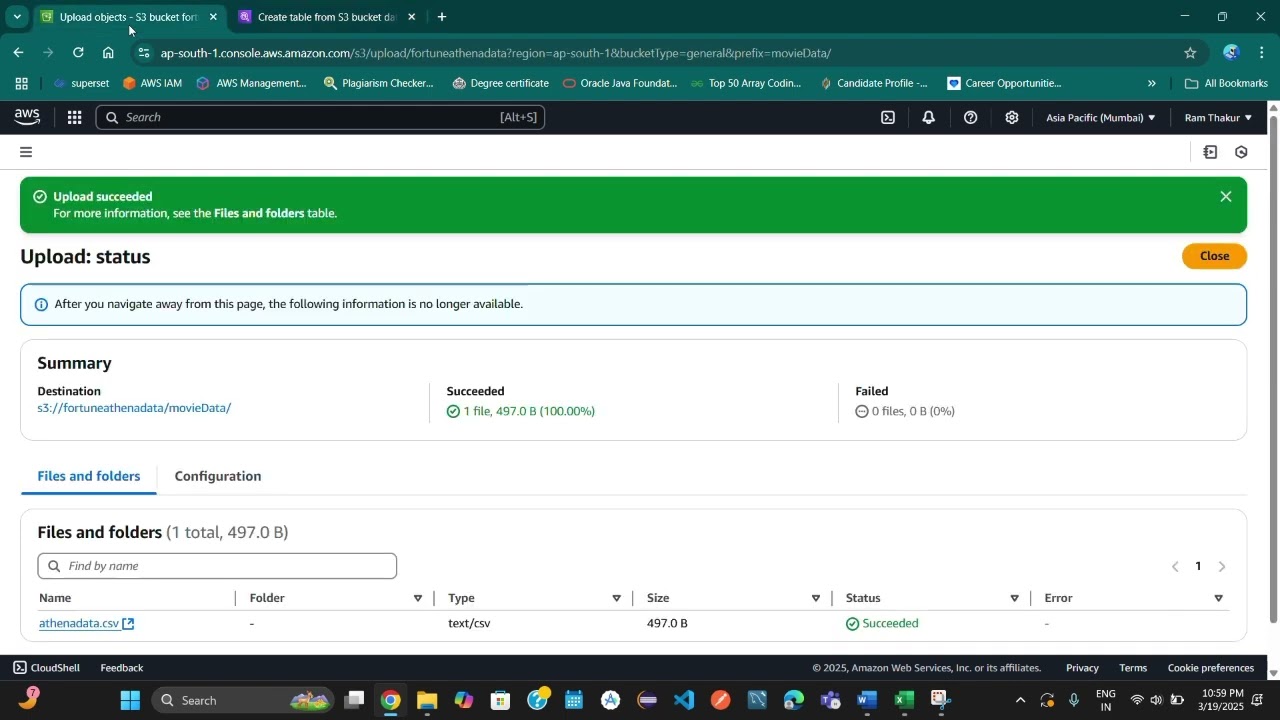
Task: Open the Privacy footer link
Action: 1082,668
